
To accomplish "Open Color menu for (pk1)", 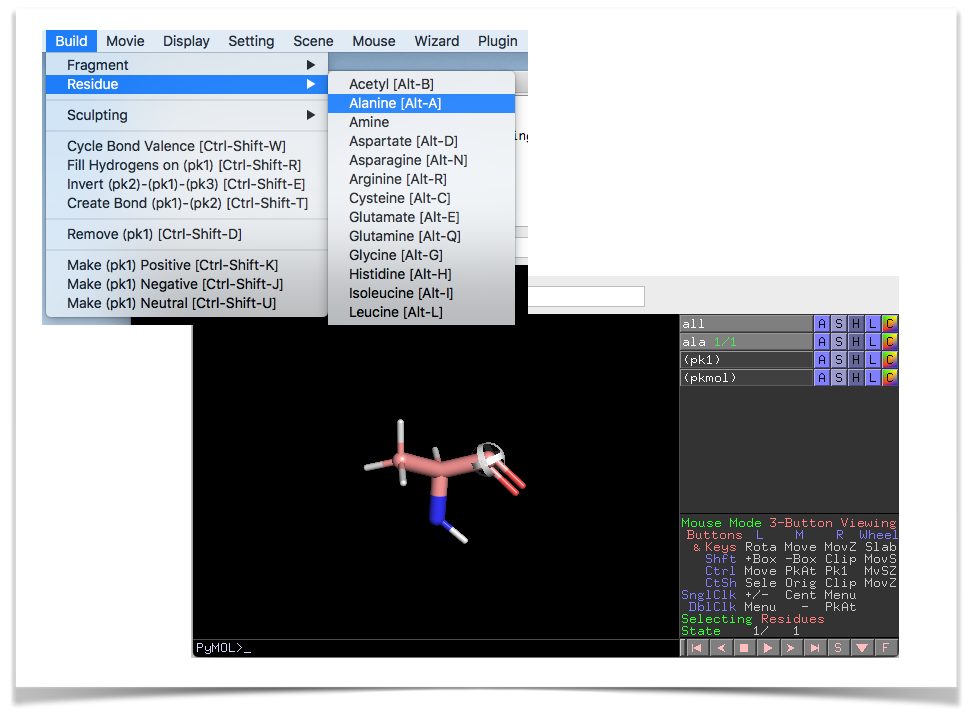I will pyautogui.click(x=890, y=359).
